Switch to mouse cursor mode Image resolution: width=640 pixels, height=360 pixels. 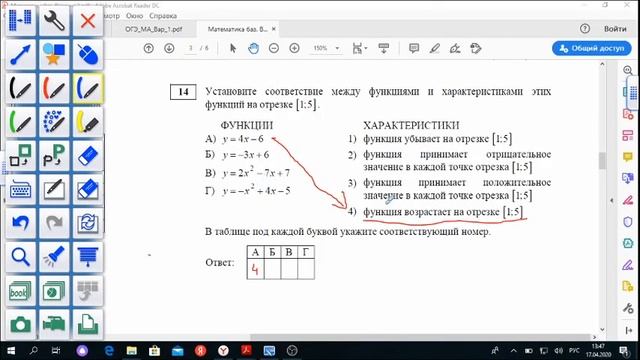click(x=88, y=54)
